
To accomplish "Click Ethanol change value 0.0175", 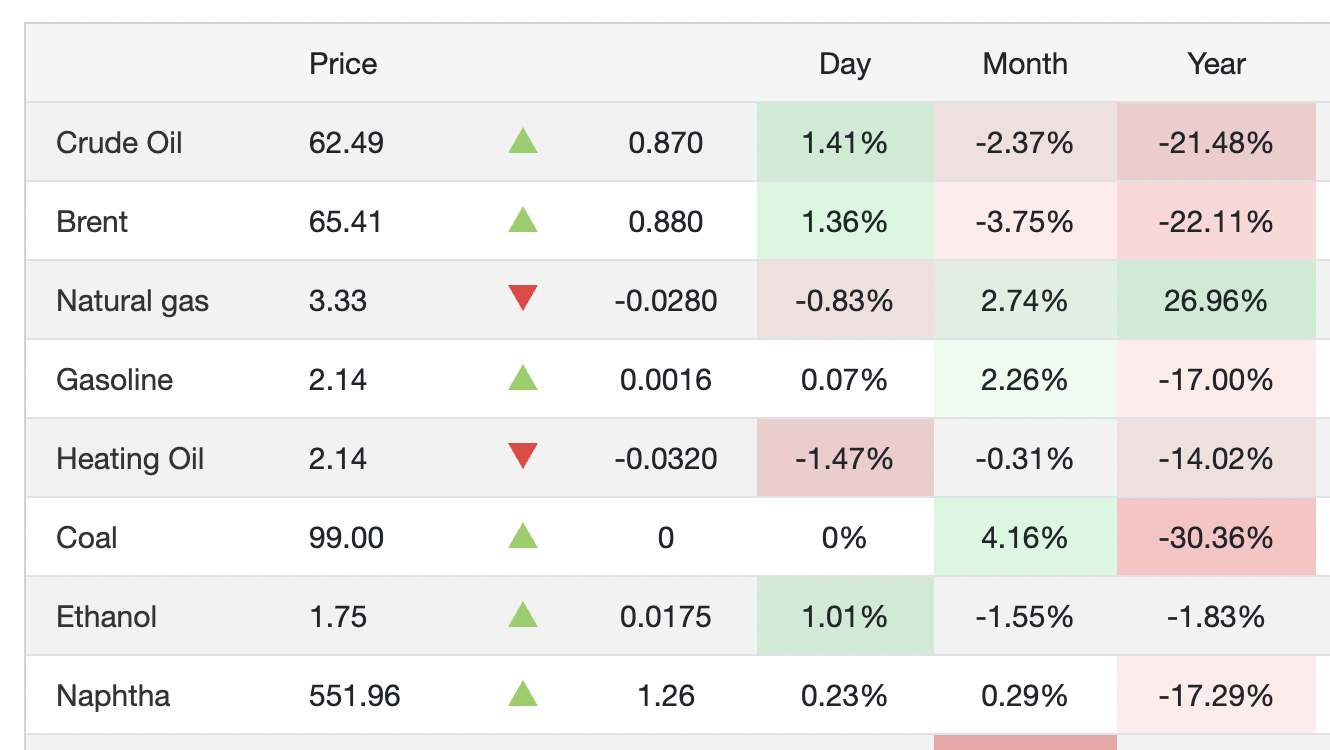I will [666, 617].
